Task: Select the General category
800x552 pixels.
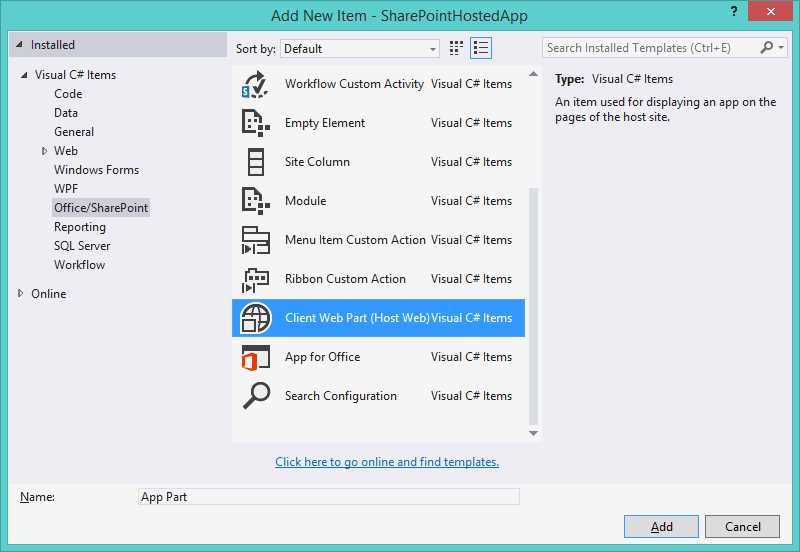Action: click(x=74, y=132)
